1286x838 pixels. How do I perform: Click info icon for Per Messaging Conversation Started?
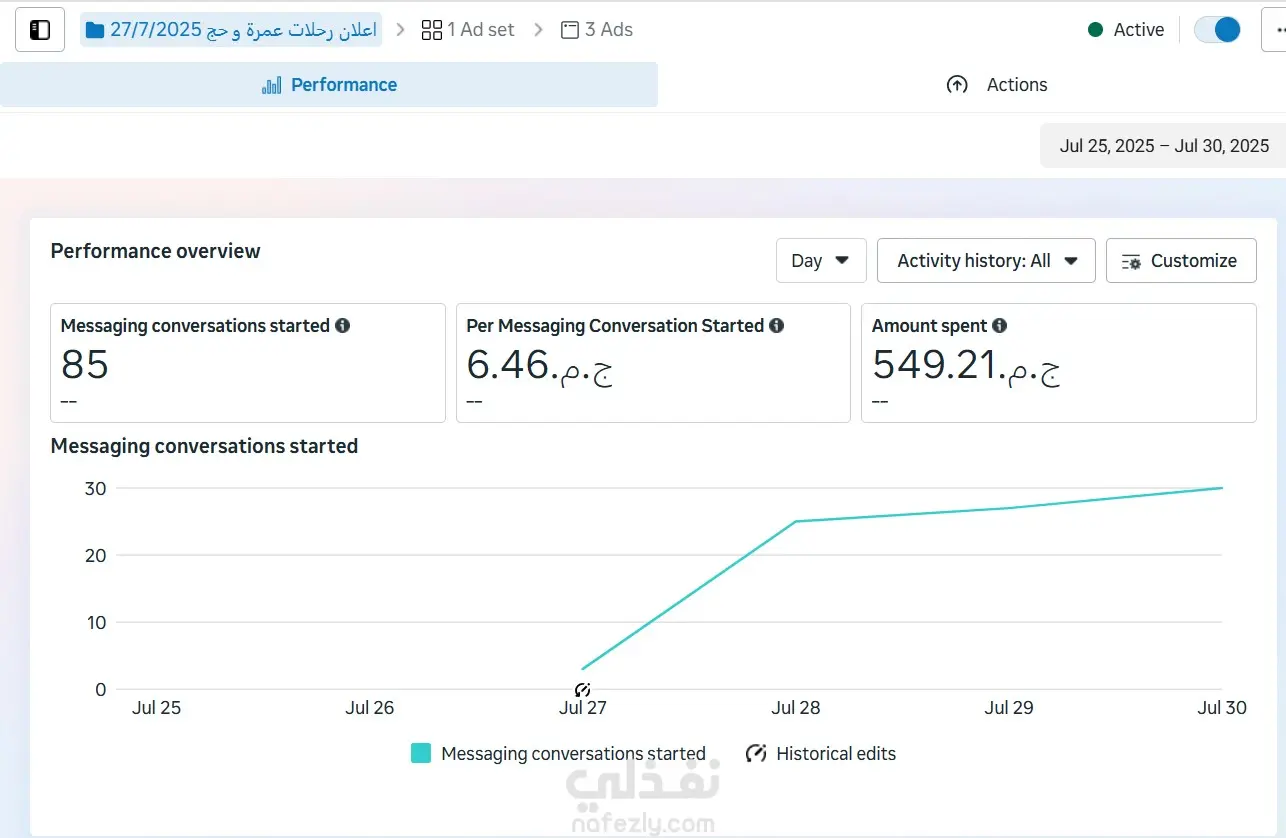click(x=777, y=326)
